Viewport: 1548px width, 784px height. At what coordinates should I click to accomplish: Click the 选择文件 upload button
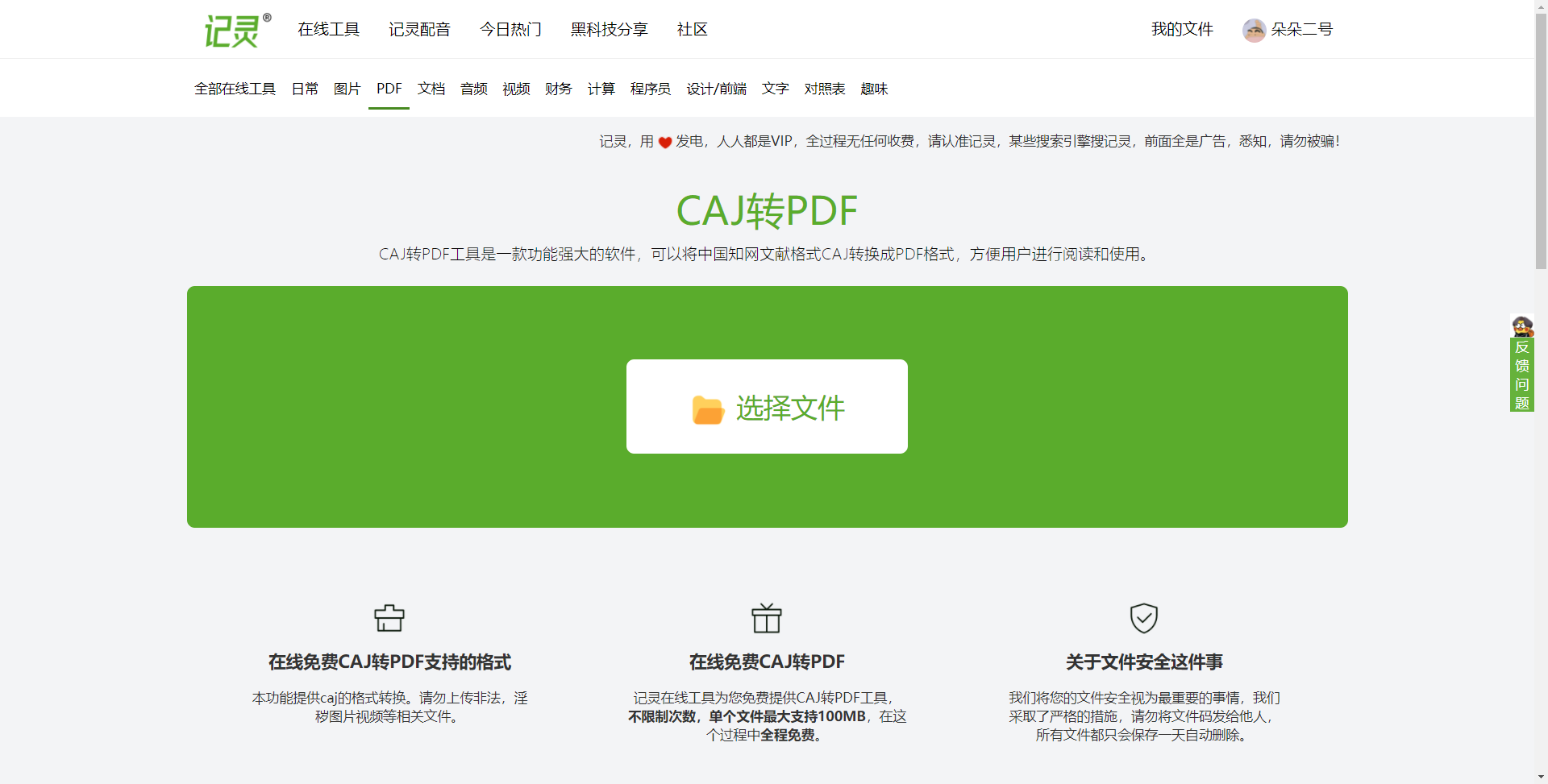766,407
